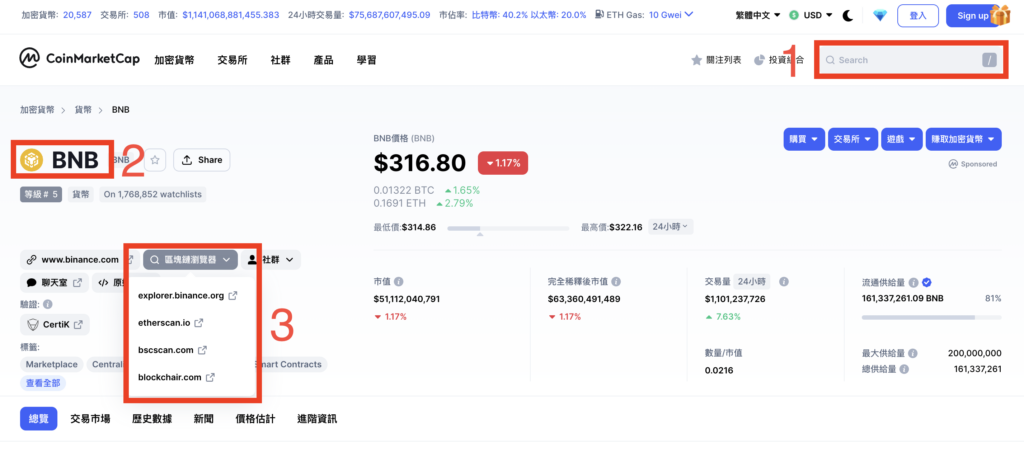Click the ETH gas pump icon
Screen dimensions: 1024x452
point(600,15)
